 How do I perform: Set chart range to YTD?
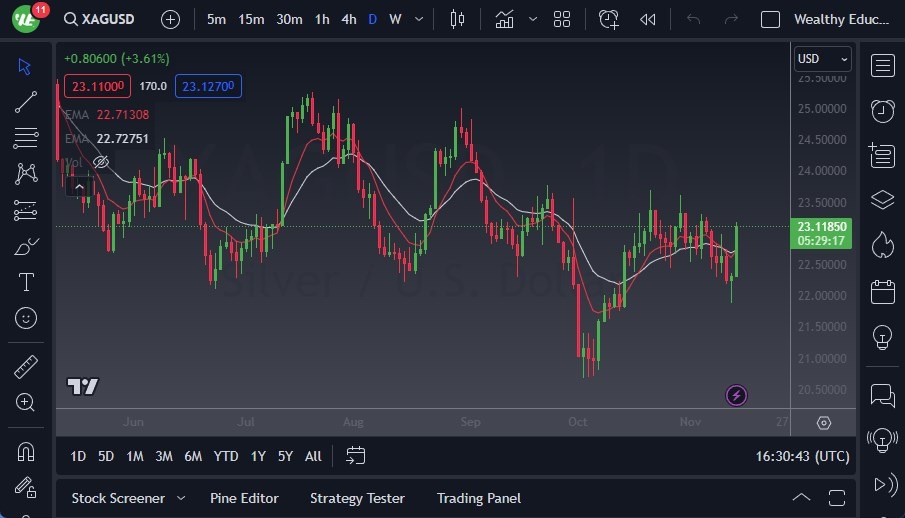point(226,456)
